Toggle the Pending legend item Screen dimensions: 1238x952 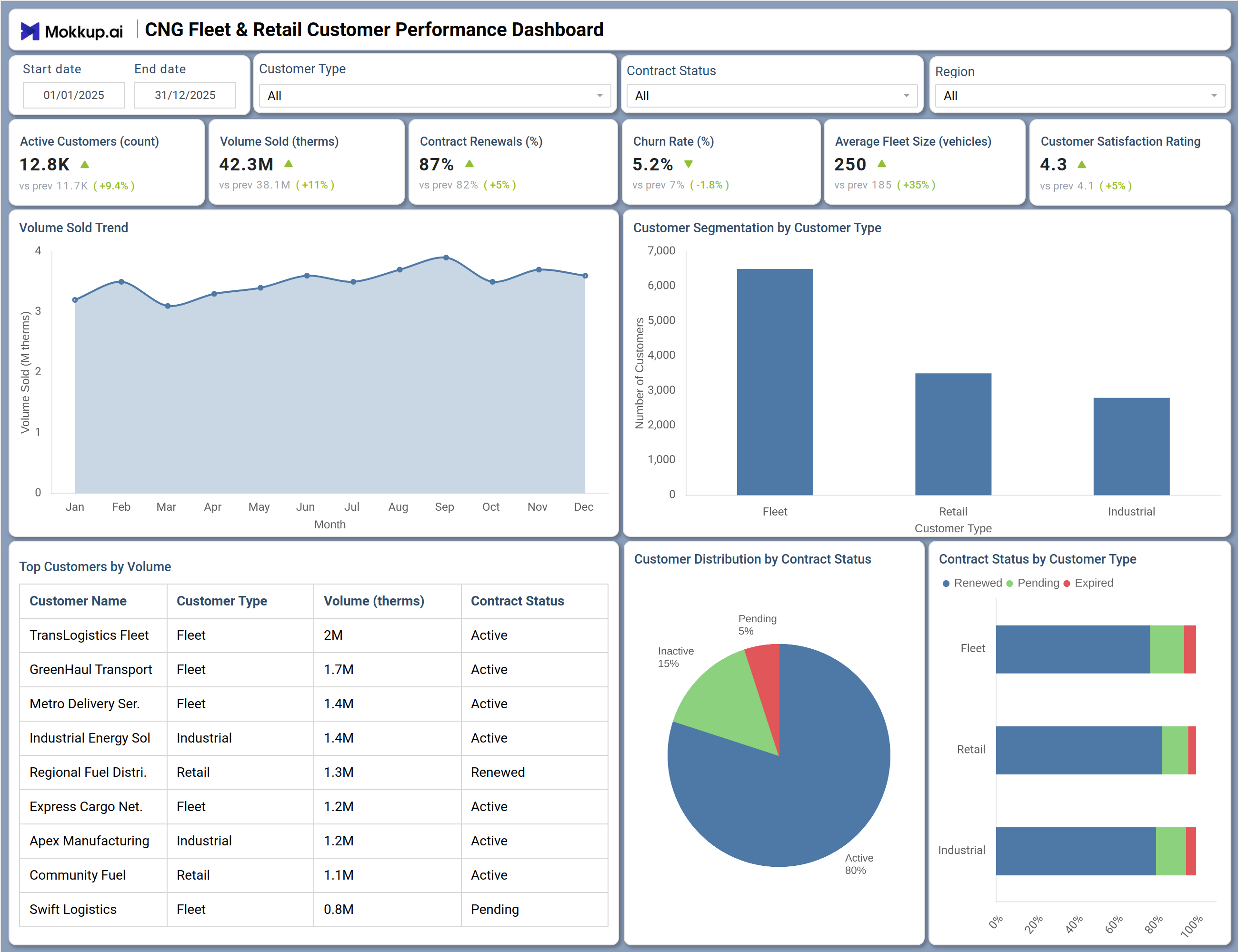pyautogui.click(x=1033, y=583)
